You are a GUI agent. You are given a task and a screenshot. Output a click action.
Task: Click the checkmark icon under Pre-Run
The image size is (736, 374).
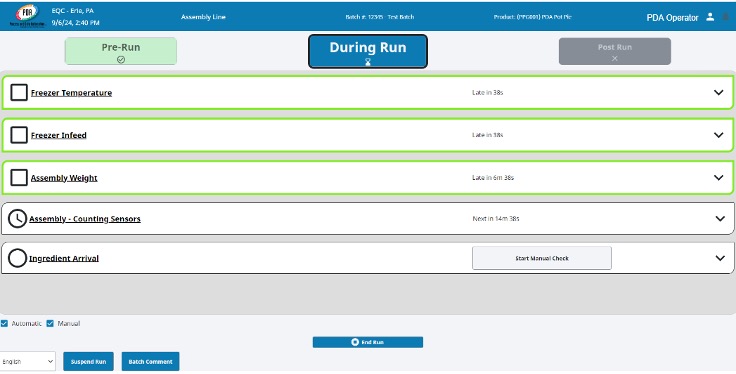[x=121, y=60]
